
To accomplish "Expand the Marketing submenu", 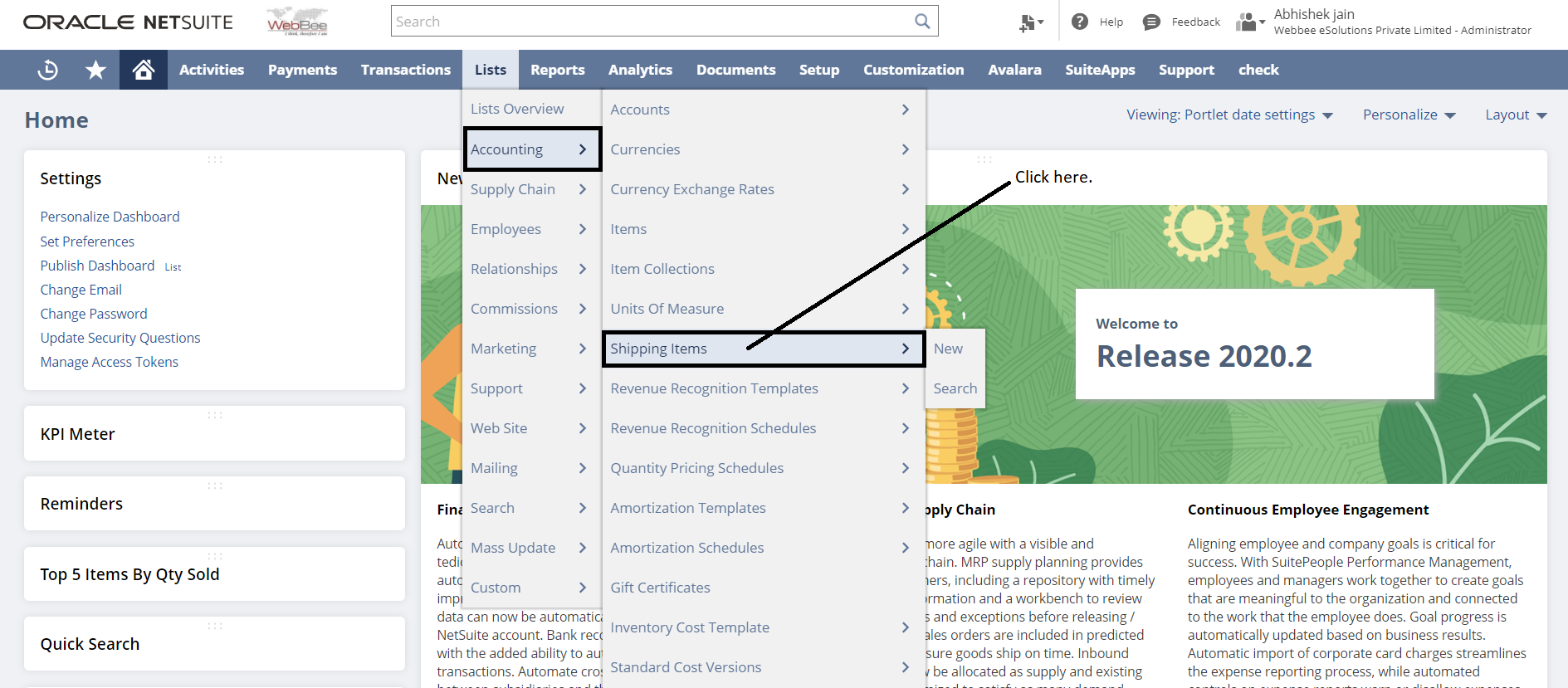I will point(532,349).
